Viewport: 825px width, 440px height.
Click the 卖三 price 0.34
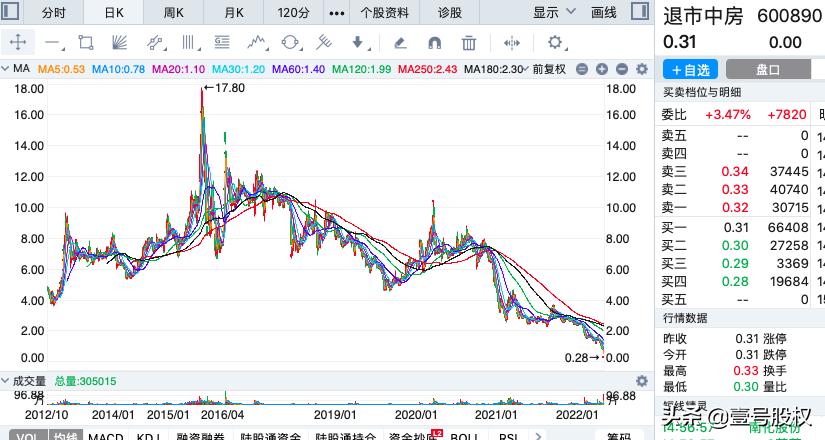tap(735, 171)
